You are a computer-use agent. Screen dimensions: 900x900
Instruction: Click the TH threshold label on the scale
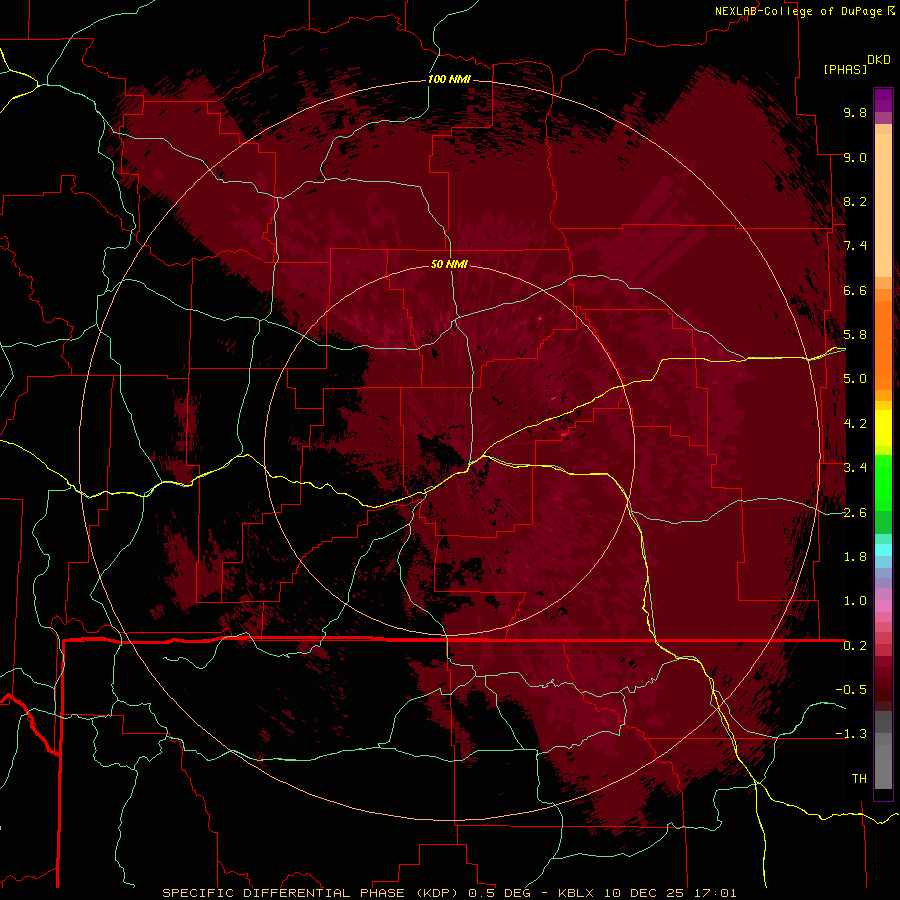(859, 779)
